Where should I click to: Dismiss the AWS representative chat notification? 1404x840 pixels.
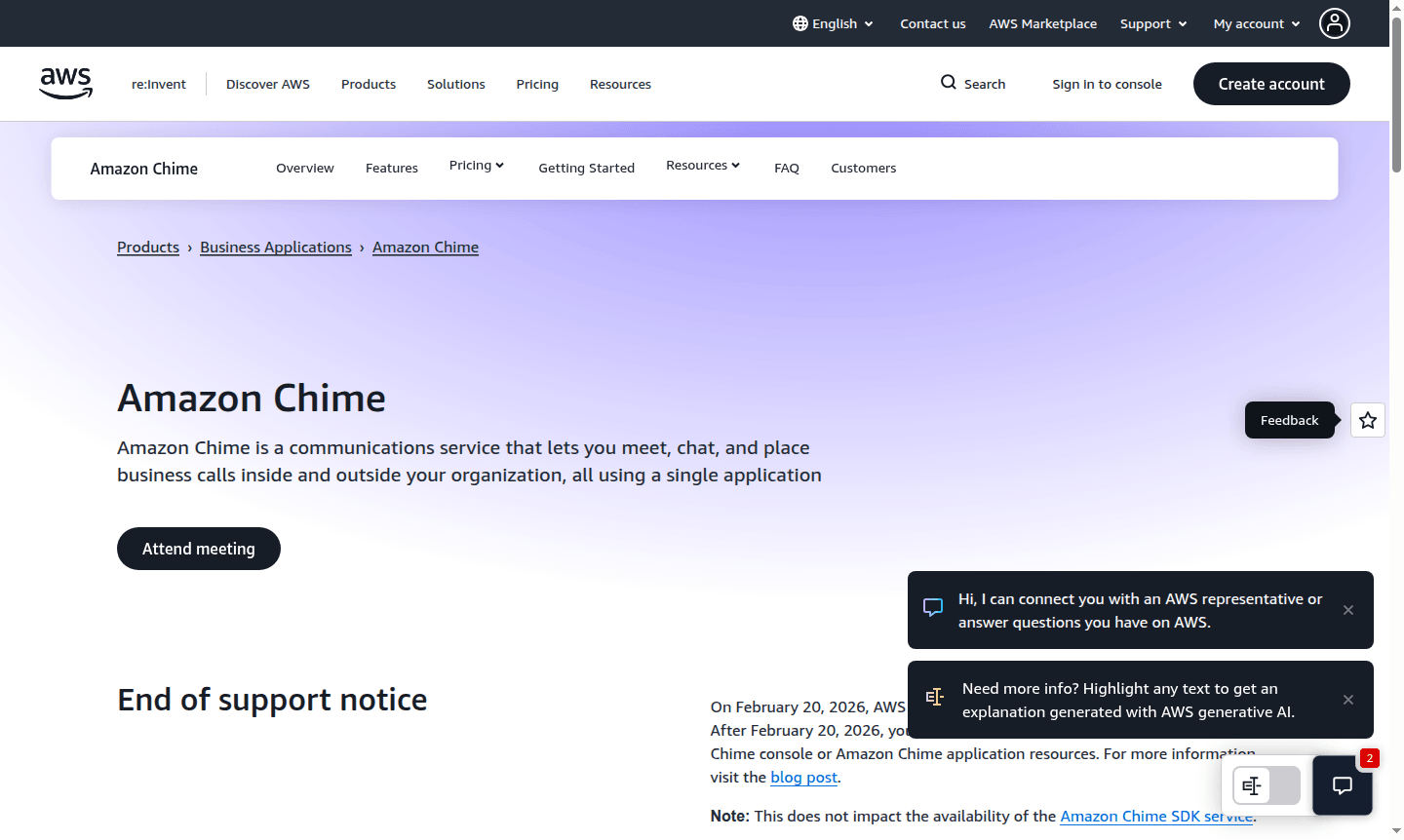(1348, 610)
